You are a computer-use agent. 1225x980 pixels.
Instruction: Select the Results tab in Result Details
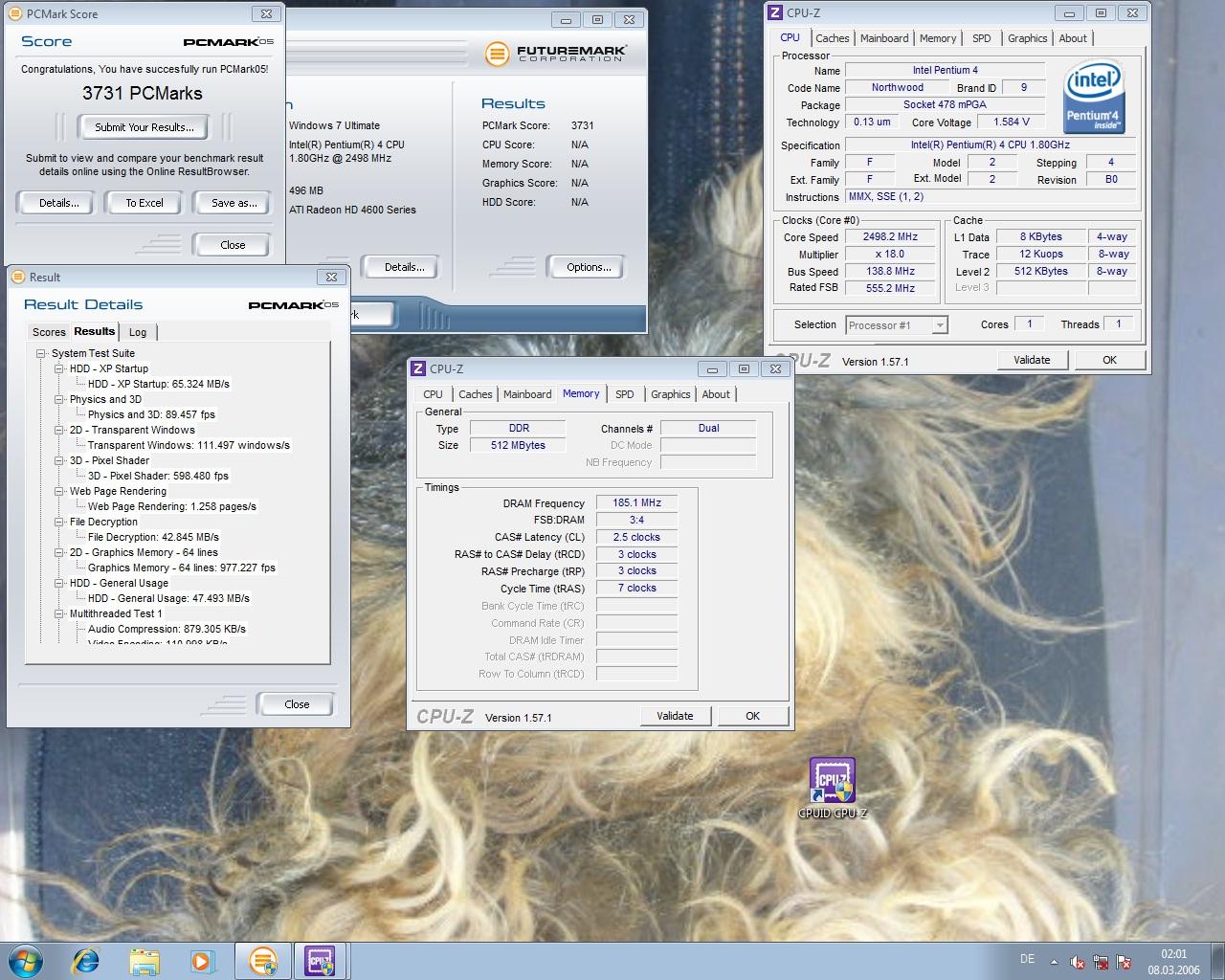tap(95, 331)
